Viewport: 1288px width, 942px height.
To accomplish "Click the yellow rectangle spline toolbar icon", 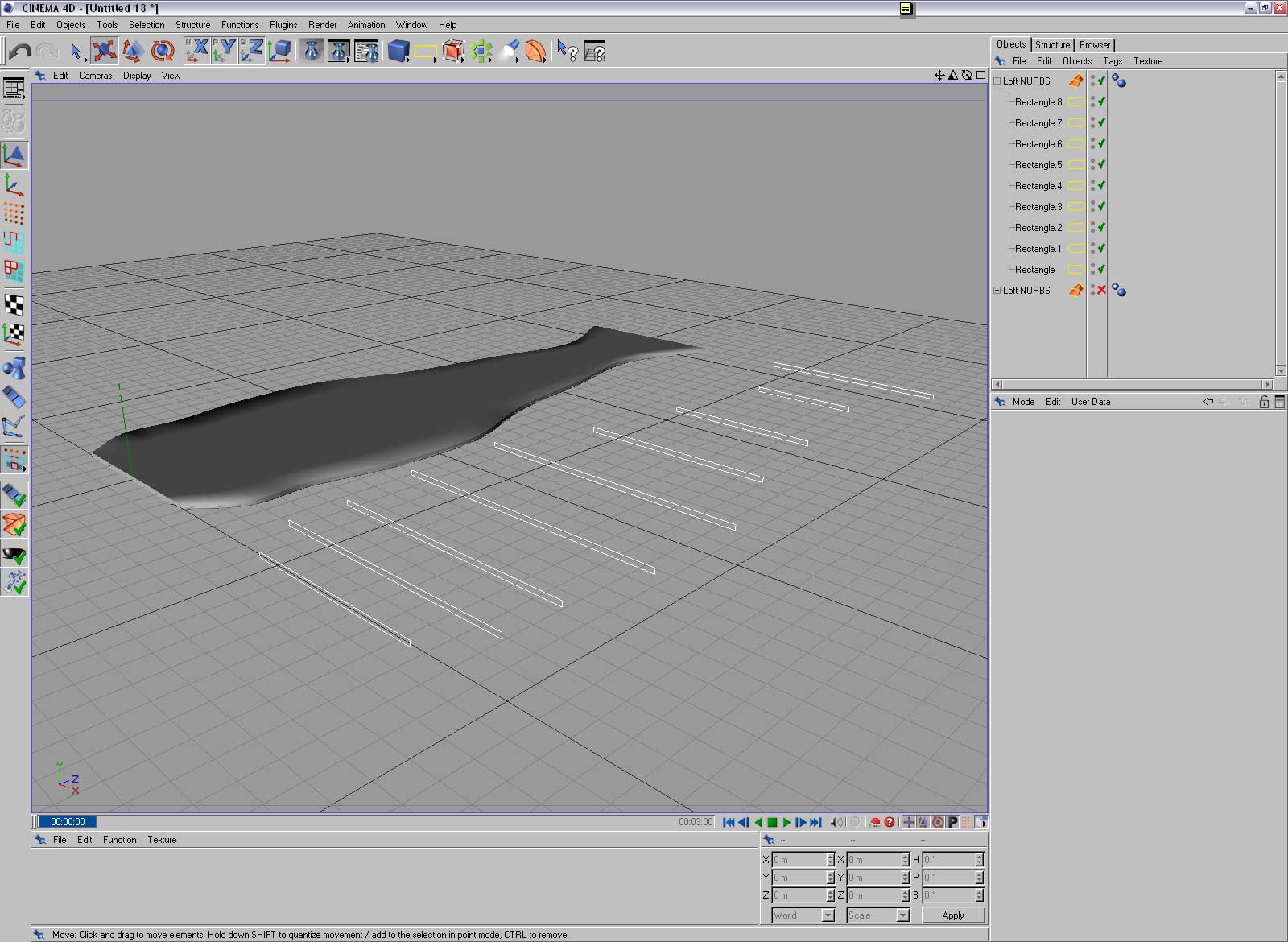I will tap(426, 52).
